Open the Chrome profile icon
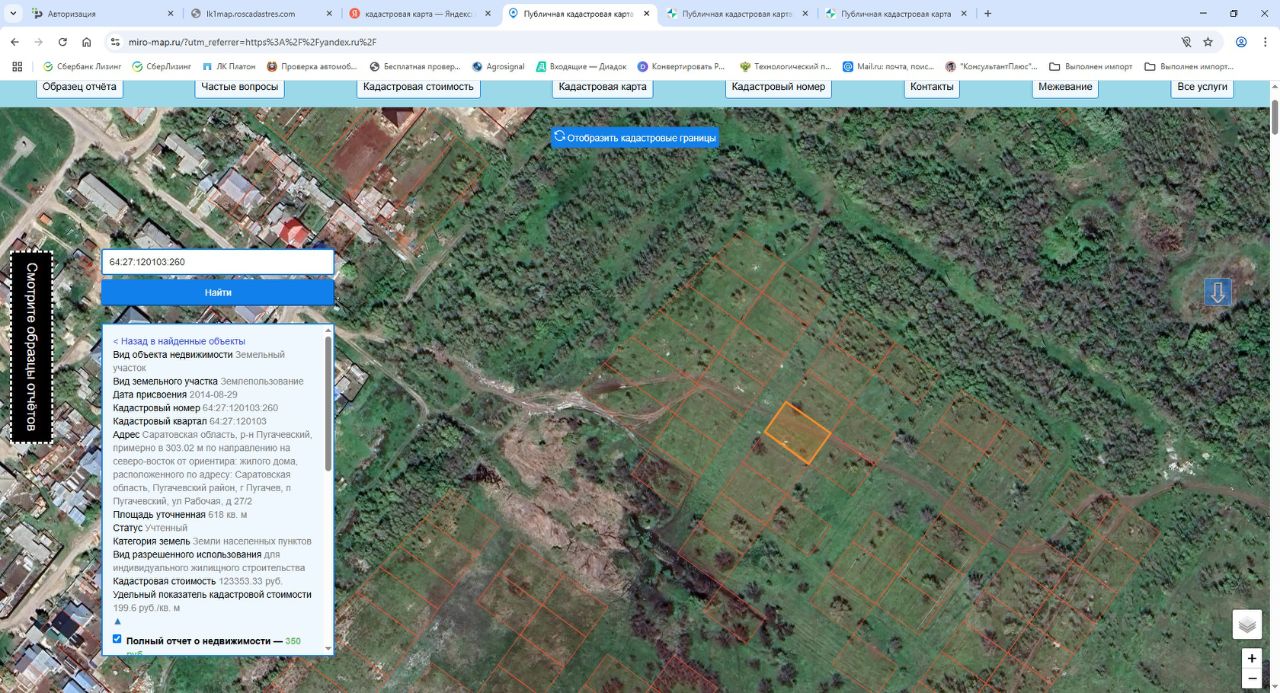Screen dimensions: 1280x693 (1241, 42)
